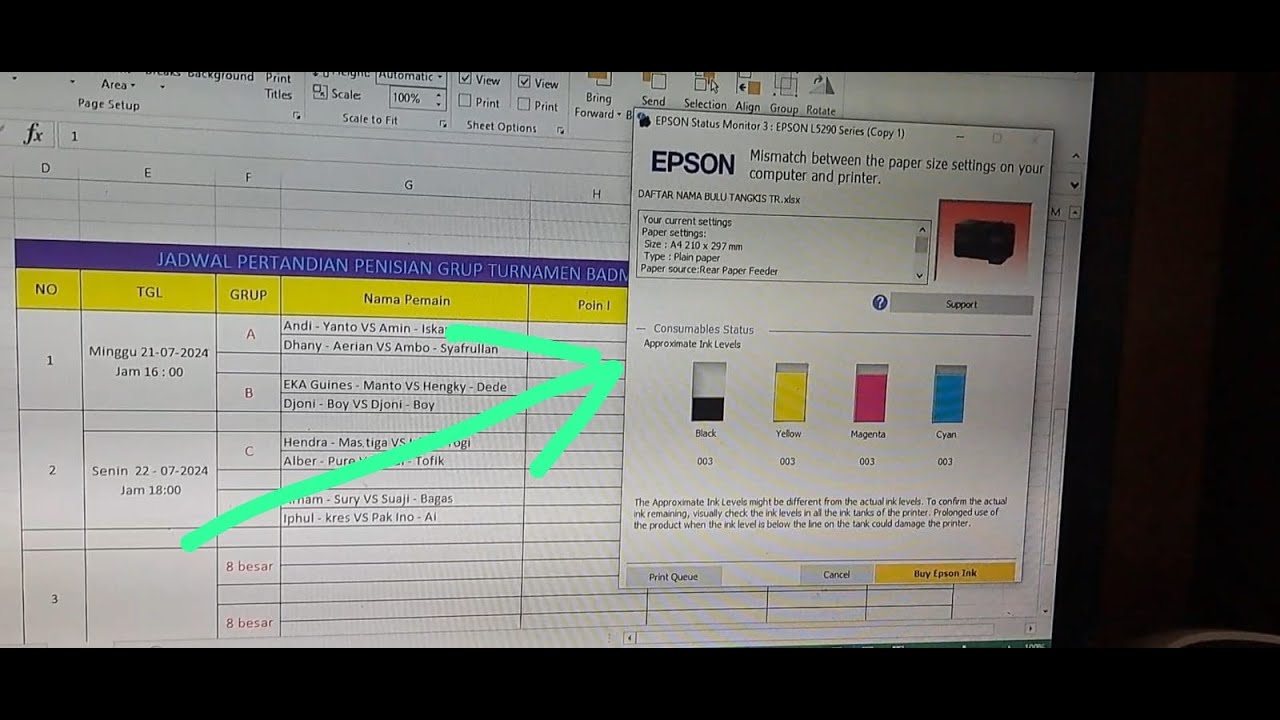
Task: Click the Epson Status Monitor title bar icon
Action: [x=644, y=120]
